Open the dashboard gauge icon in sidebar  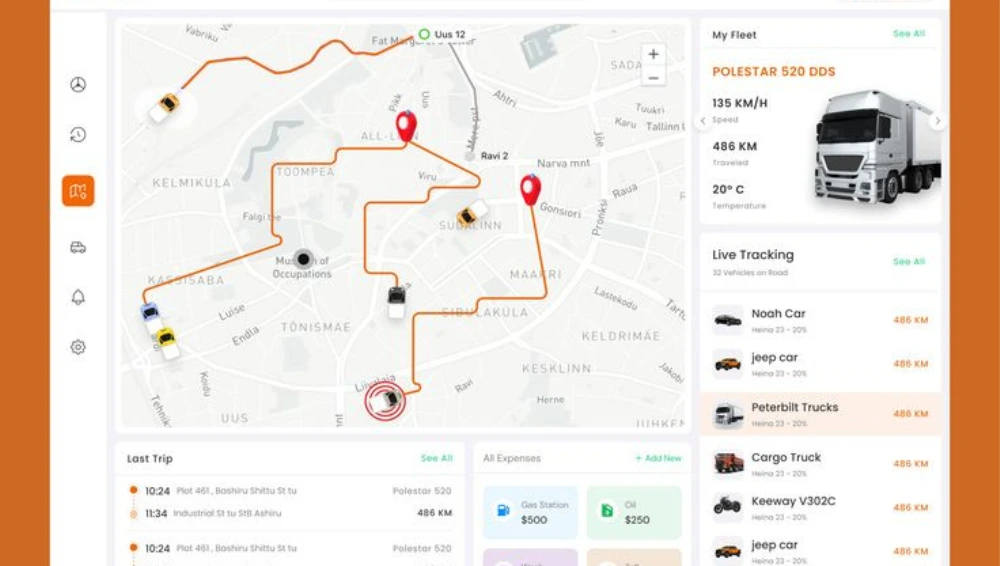[78, 84]
